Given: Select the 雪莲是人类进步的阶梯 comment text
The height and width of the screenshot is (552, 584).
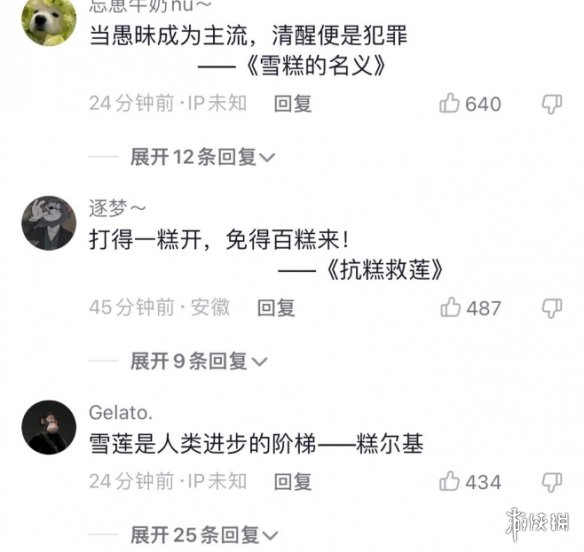Looking at the screenshot, I should point(256,444).
